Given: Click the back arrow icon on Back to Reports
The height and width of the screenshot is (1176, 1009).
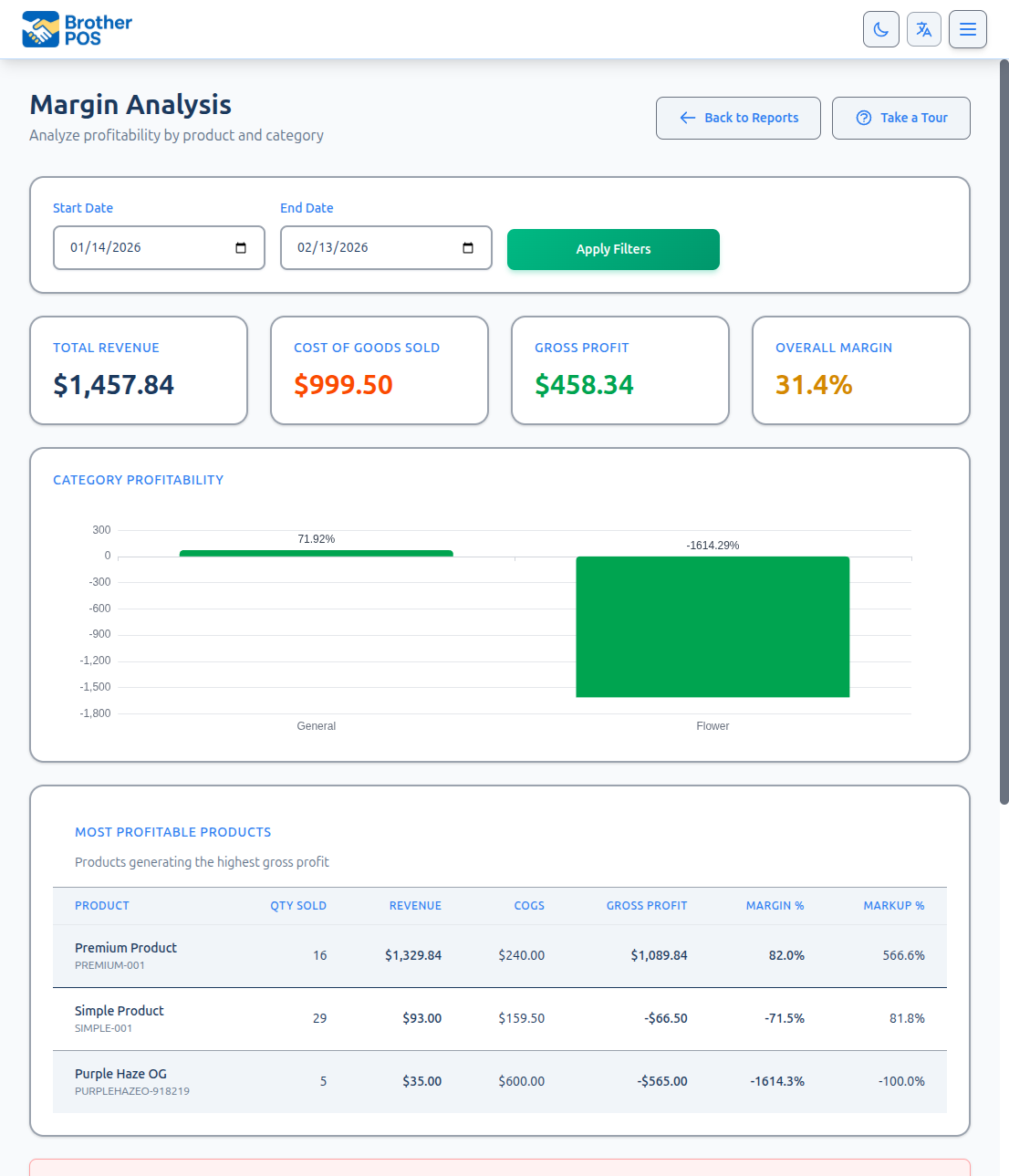Looking at the screenshot, I should coord(686,118).
